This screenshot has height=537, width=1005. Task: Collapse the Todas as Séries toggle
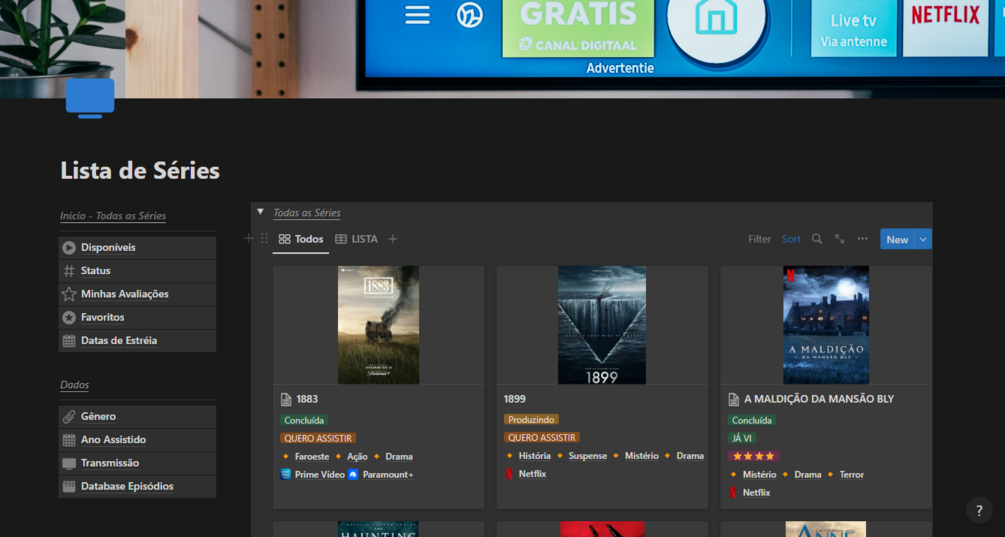pos(260,211)
